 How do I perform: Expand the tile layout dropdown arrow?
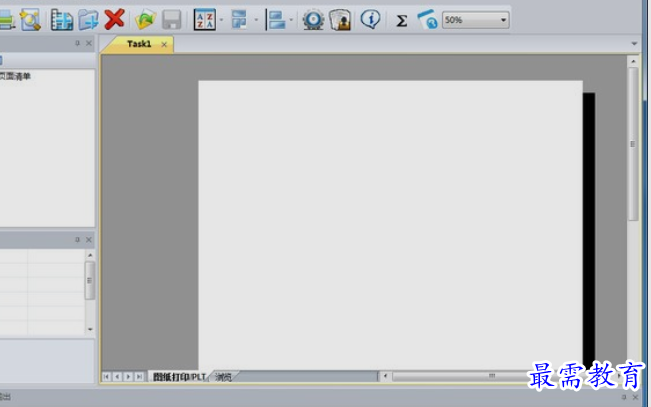[x=256, y=20]
